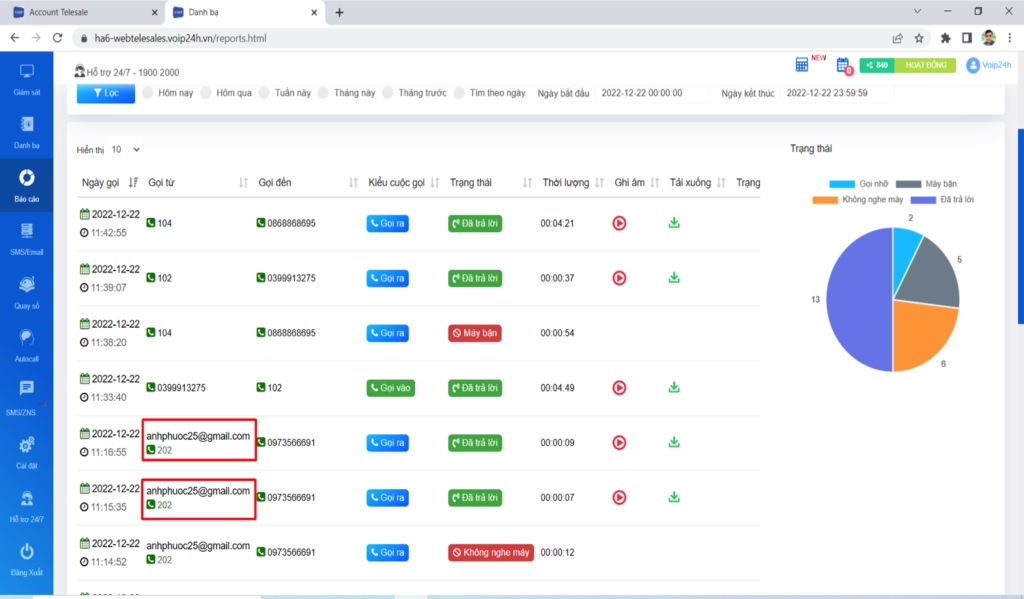The image size is (1024, 599).
Task: Sort table by Gọi từ column
Action: tap(243, 183)
